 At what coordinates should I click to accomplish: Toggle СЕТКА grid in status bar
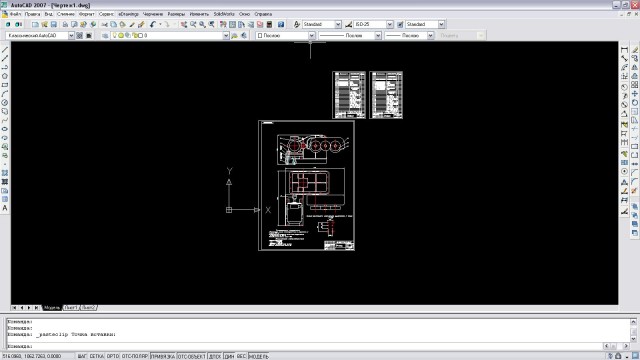[97, 356]
